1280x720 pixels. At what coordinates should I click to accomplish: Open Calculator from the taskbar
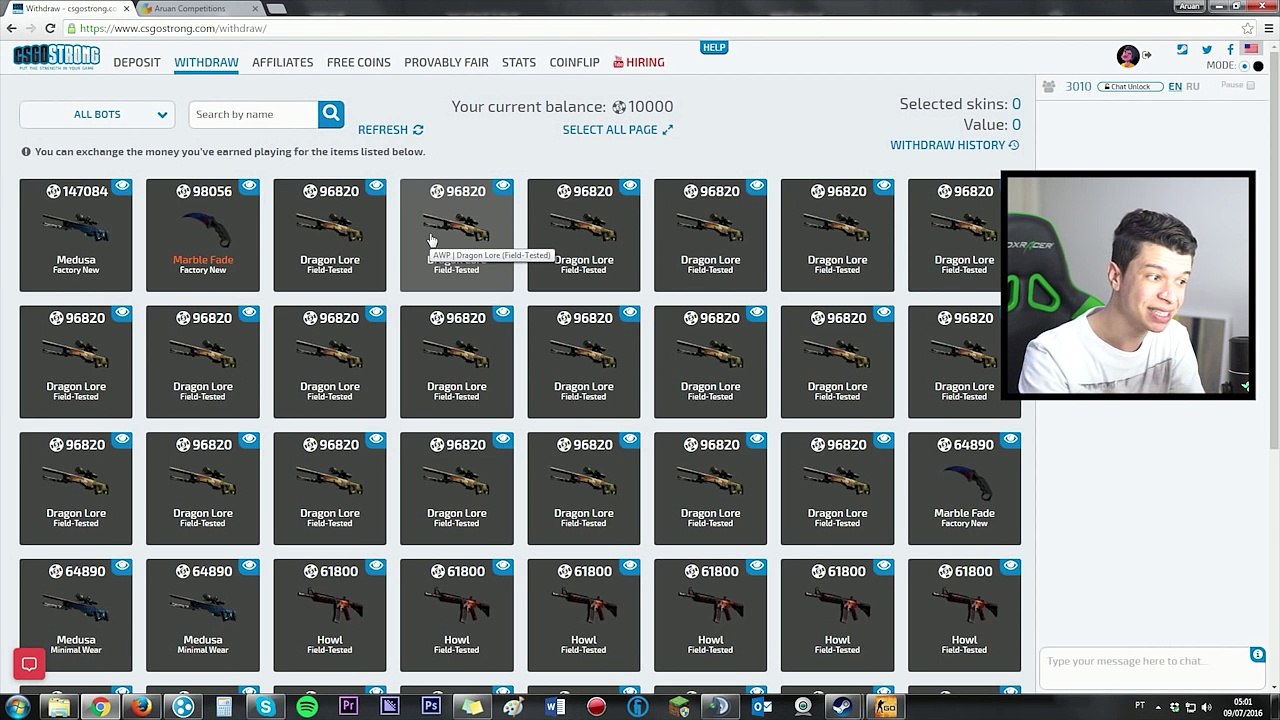coord(224,707)
